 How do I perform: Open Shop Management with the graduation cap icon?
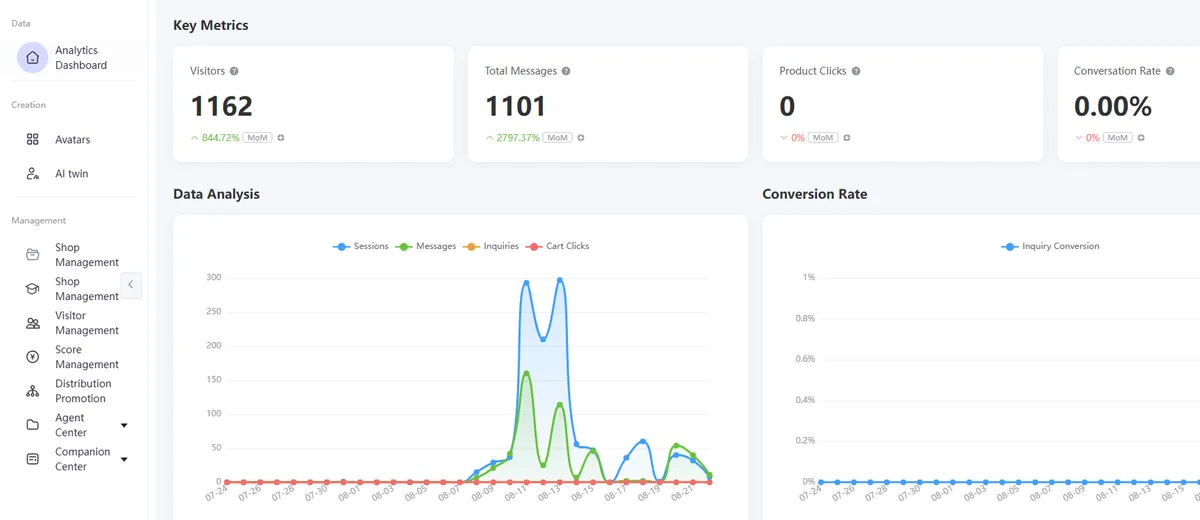33,289
